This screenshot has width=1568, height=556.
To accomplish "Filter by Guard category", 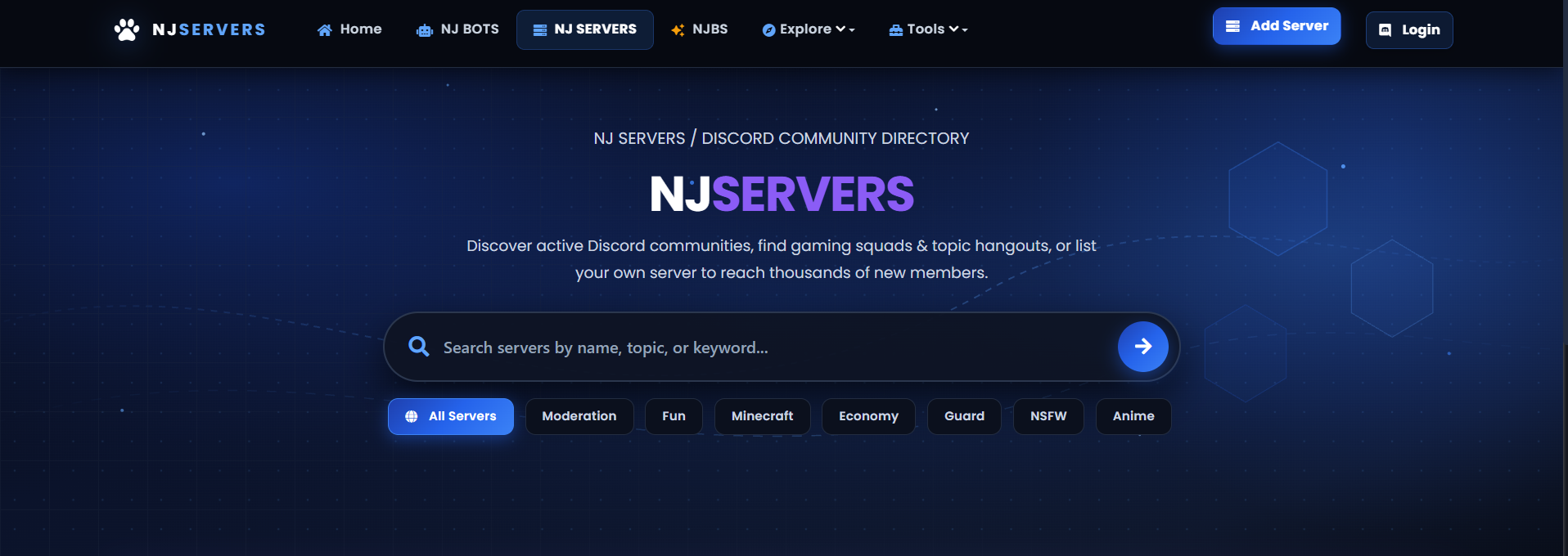I will click(x=964, y=416).
